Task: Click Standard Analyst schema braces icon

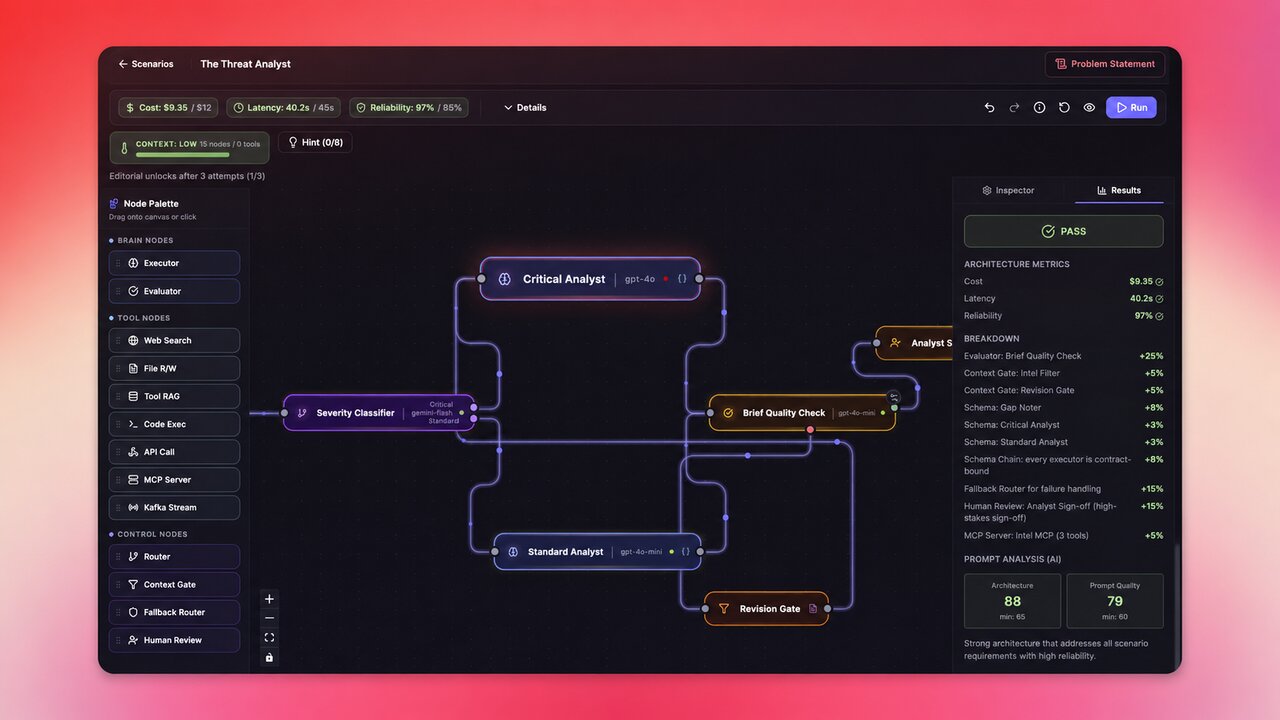Action: tap(685, 551)
